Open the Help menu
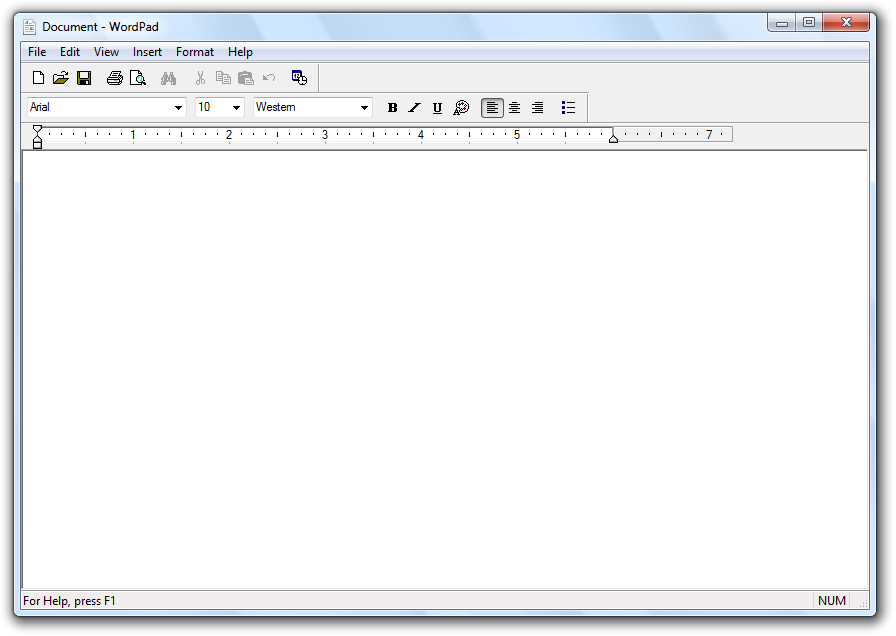The width and height of the screenshot is (896, 636). 240,52
